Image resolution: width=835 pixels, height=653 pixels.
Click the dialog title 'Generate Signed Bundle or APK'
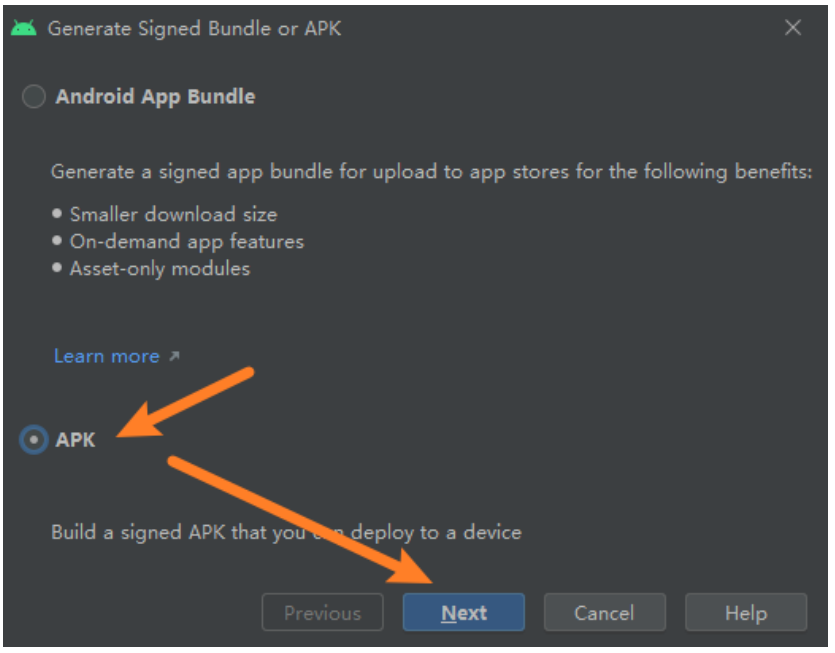click(x=194, y=28)
